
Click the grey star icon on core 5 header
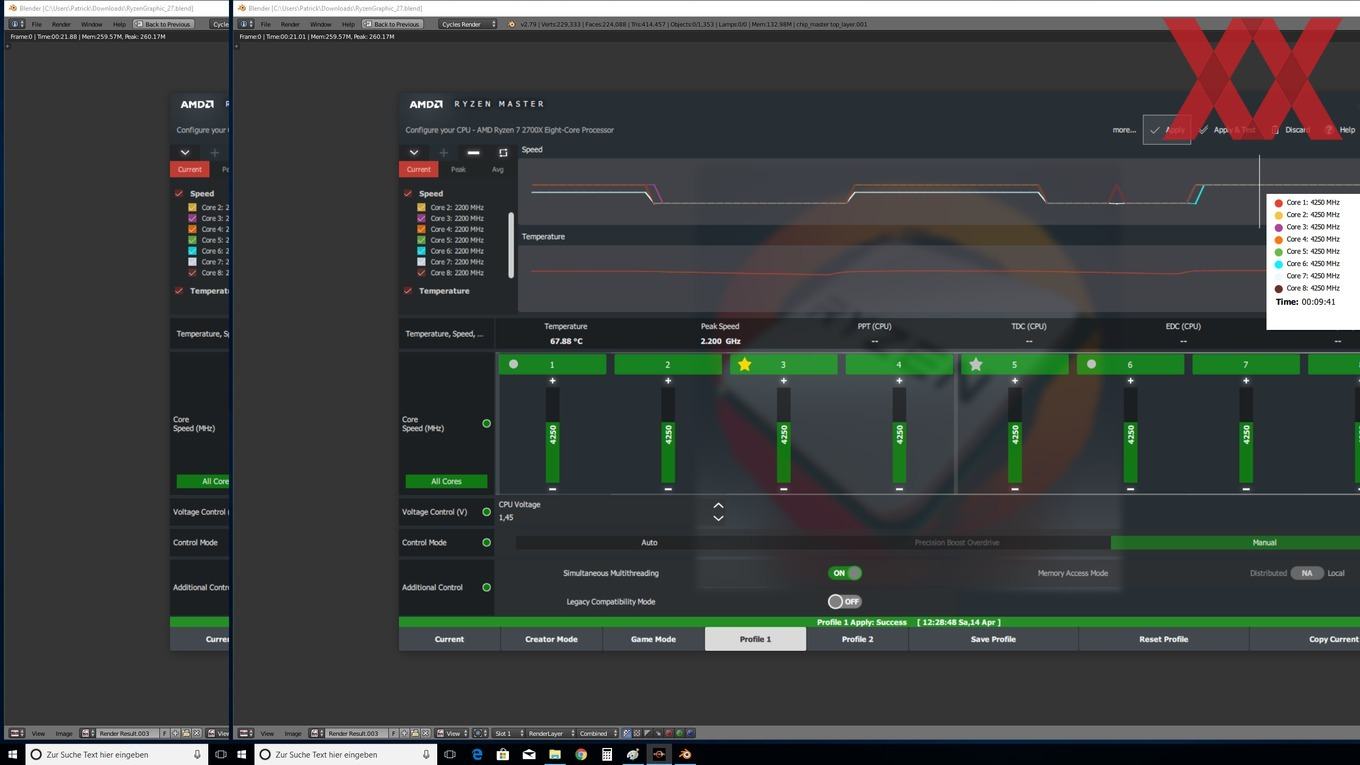click(x=976, y=365)
